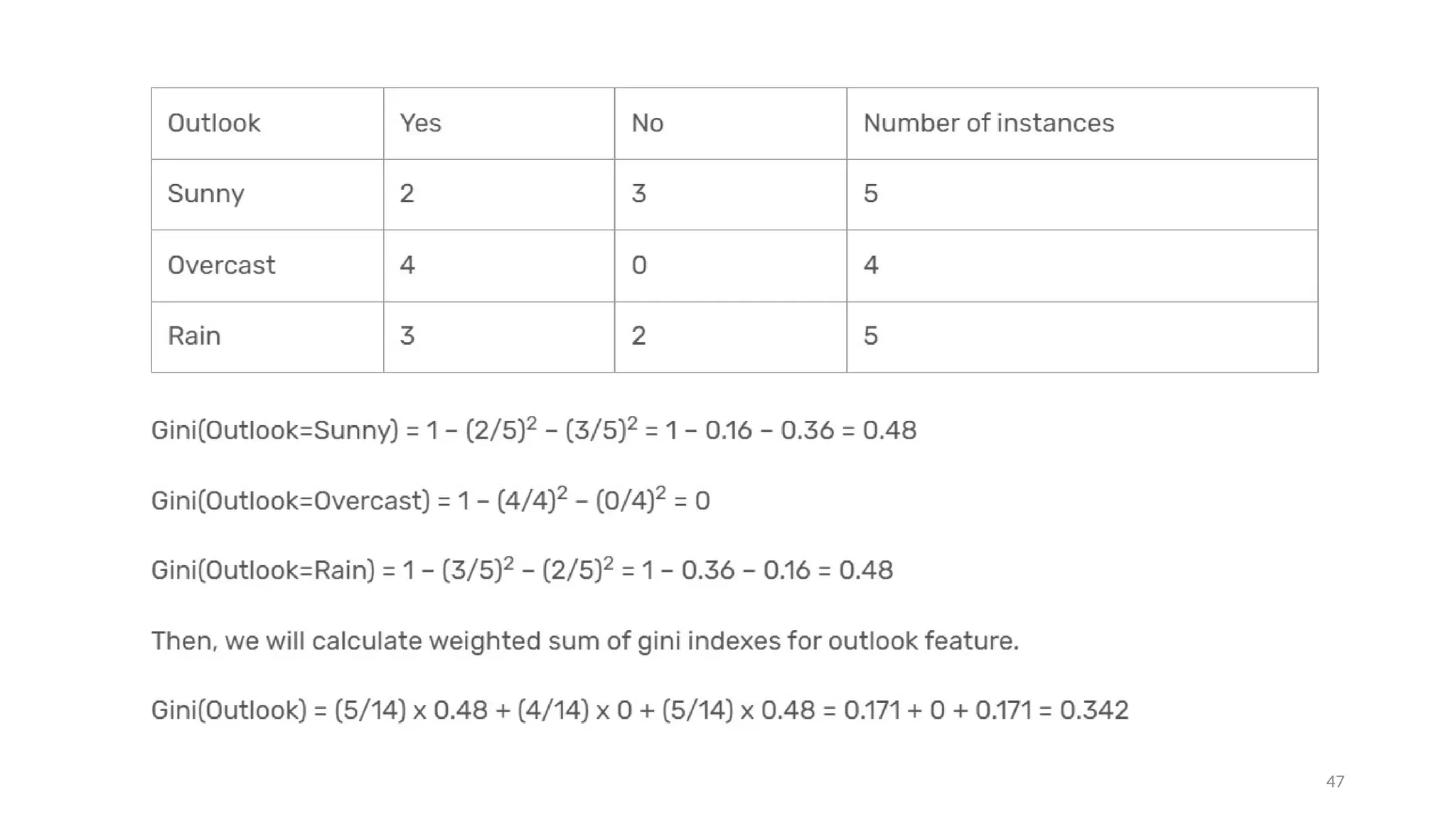Select the Overcast row label
The height and width of the screenshot is (819, 1456).
267,265
